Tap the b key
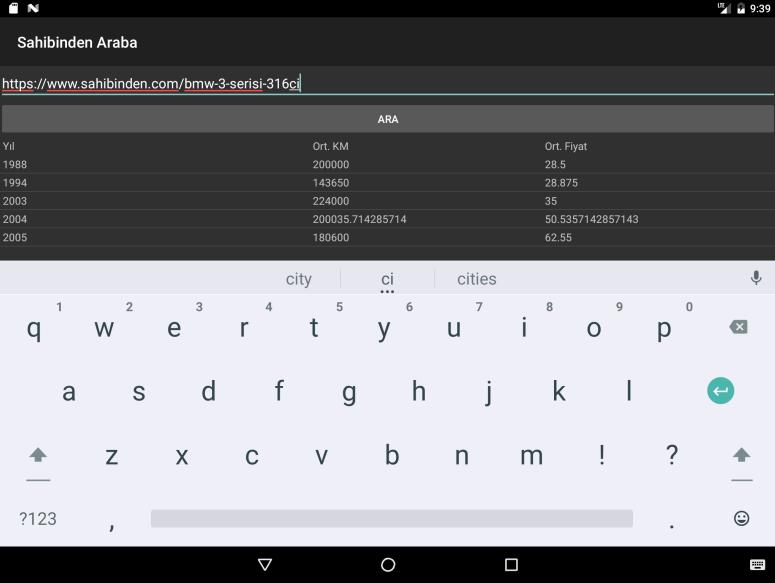This screenshot has height=583, width=775. point(392,455)
